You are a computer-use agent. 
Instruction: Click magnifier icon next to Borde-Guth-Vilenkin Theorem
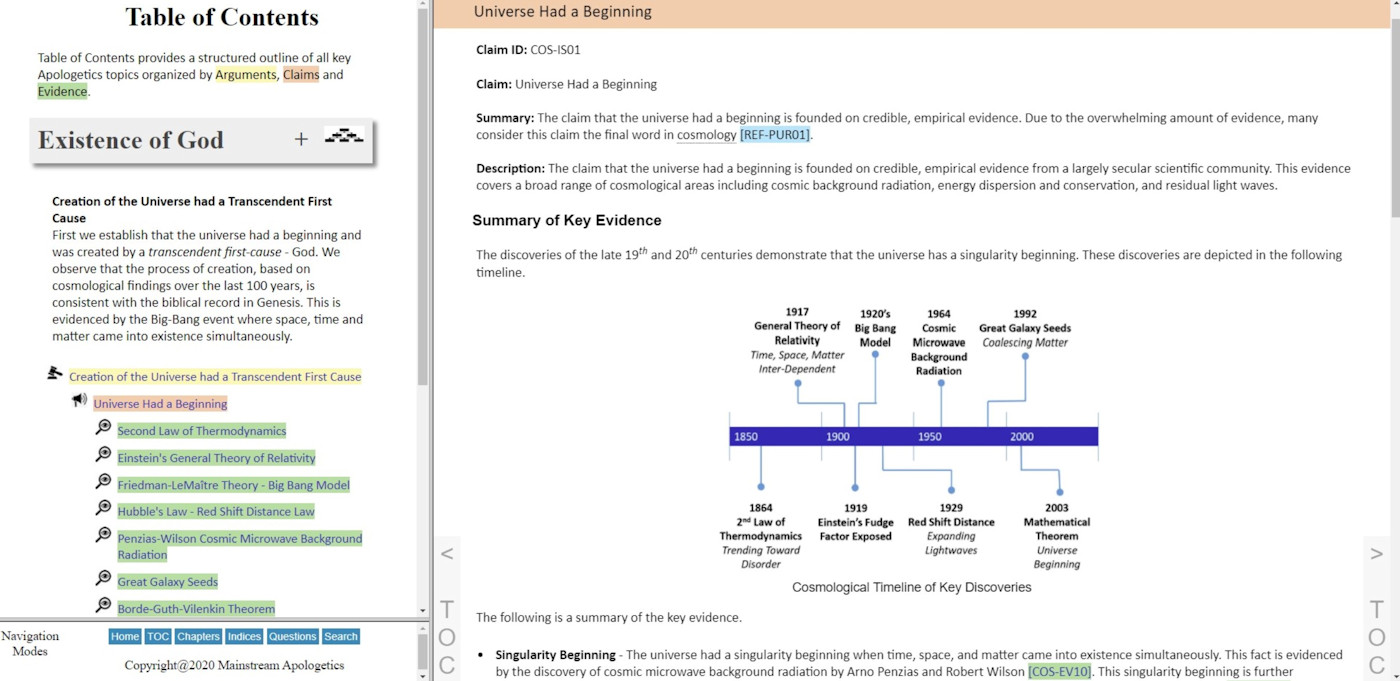(103, 605)
